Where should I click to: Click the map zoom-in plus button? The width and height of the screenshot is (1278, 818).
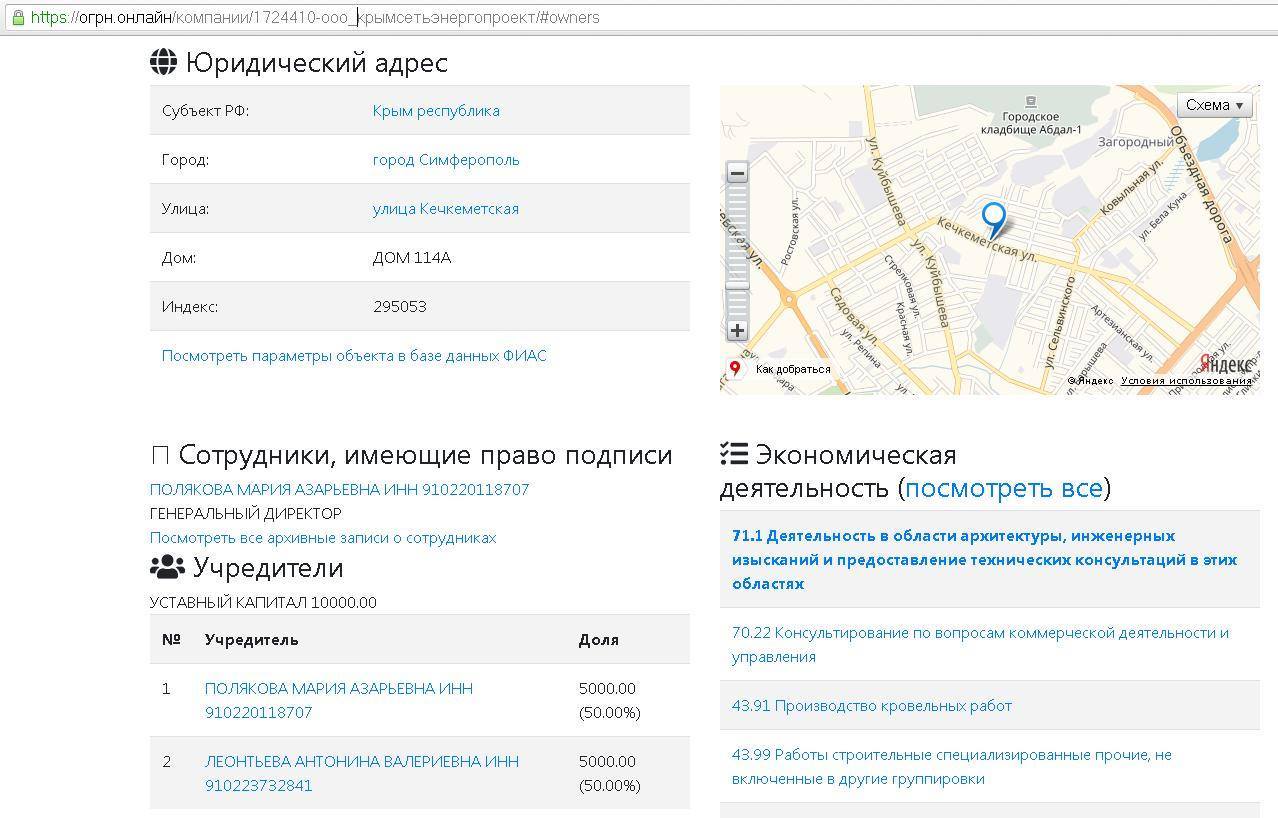point(737,330)
